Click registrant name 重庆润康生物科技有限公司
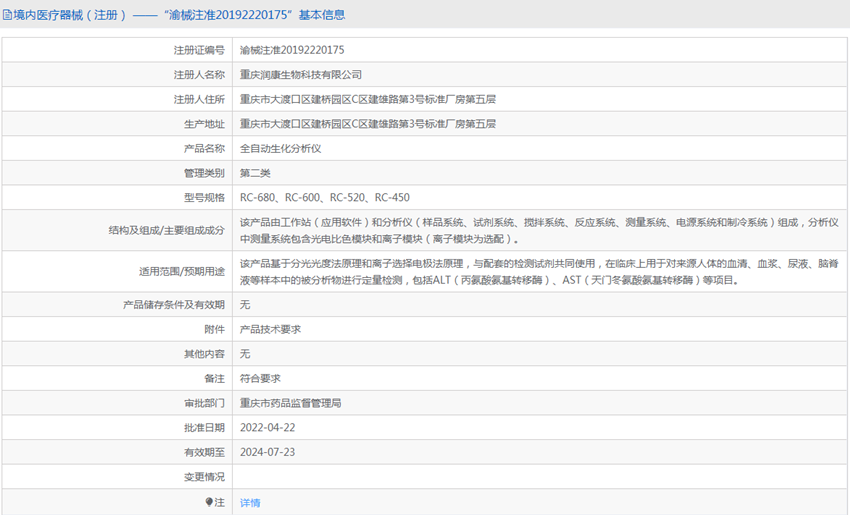Screen dimensions: 850x515 pos(300,74)
